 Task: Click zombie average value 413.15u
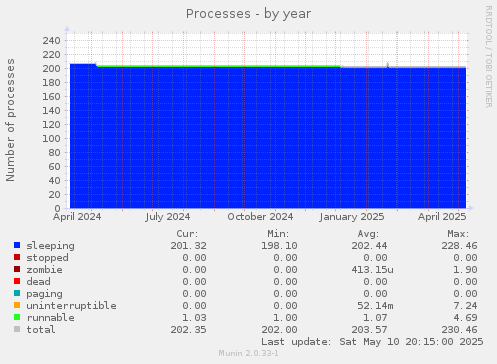(x=372, y=270)
